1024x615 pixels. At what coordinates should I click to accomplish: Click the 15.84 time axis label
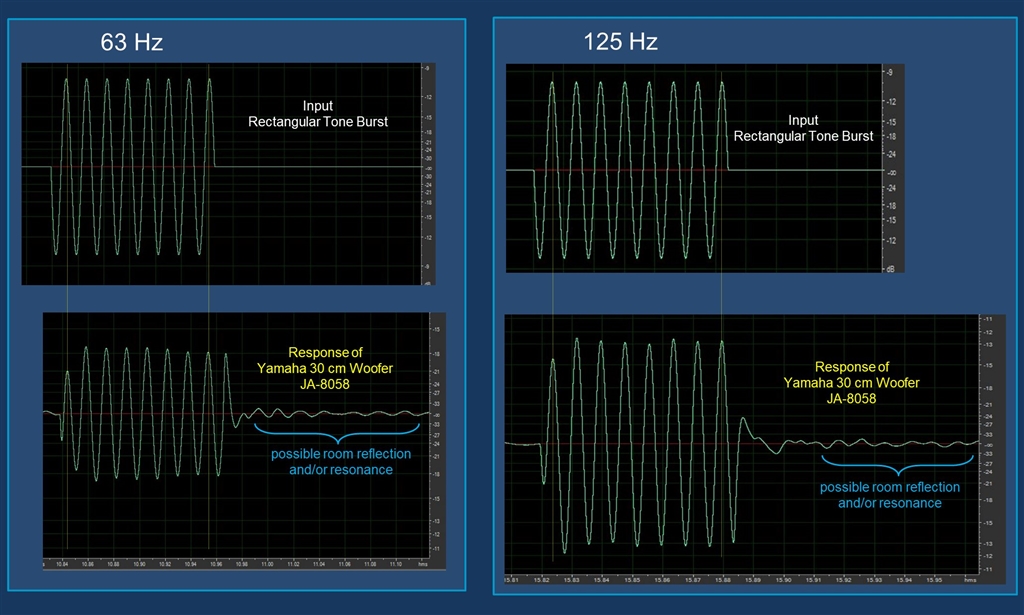click(601, 580)
